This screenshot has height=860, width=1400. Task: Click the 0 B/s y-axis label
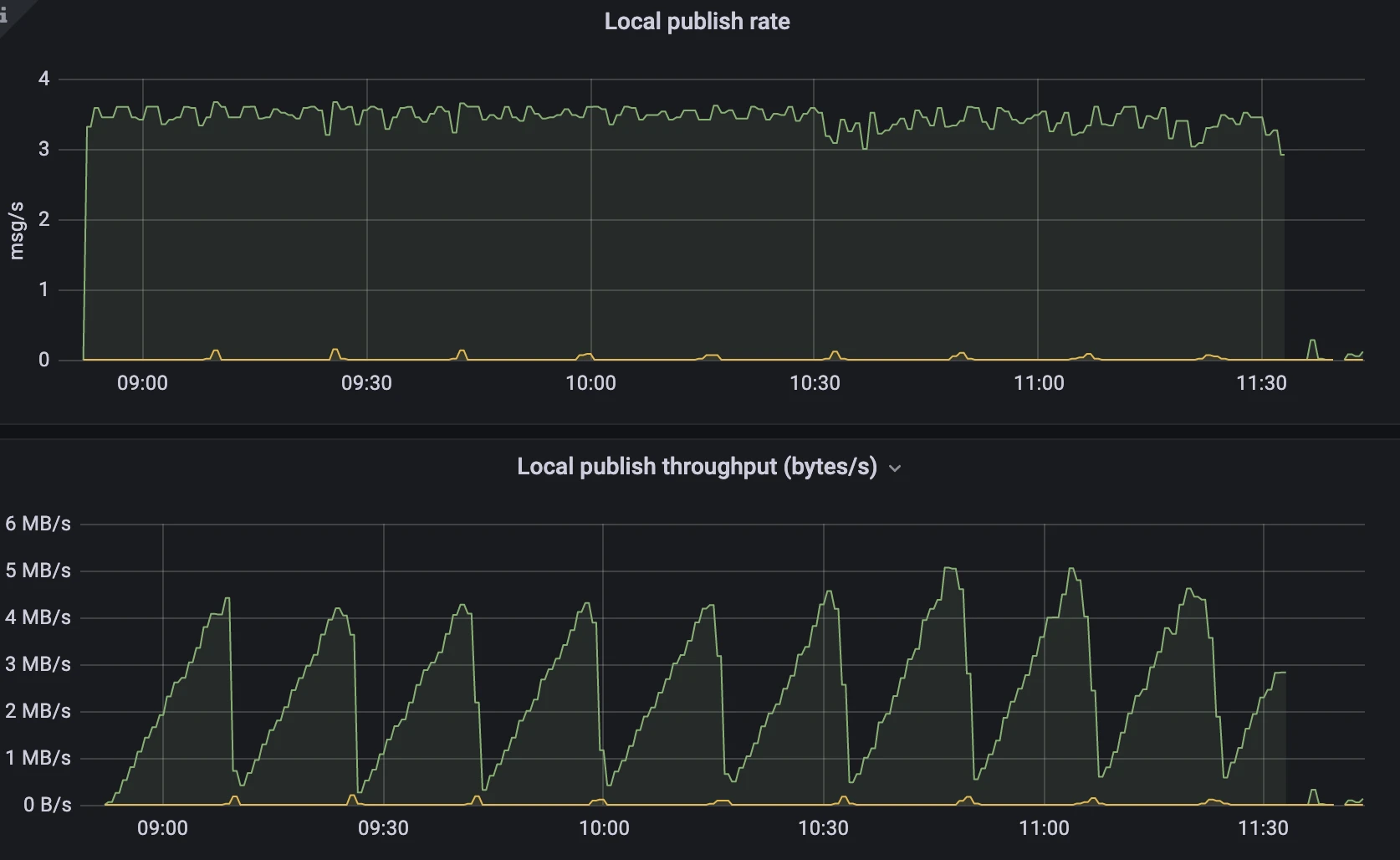coord(47,805)
